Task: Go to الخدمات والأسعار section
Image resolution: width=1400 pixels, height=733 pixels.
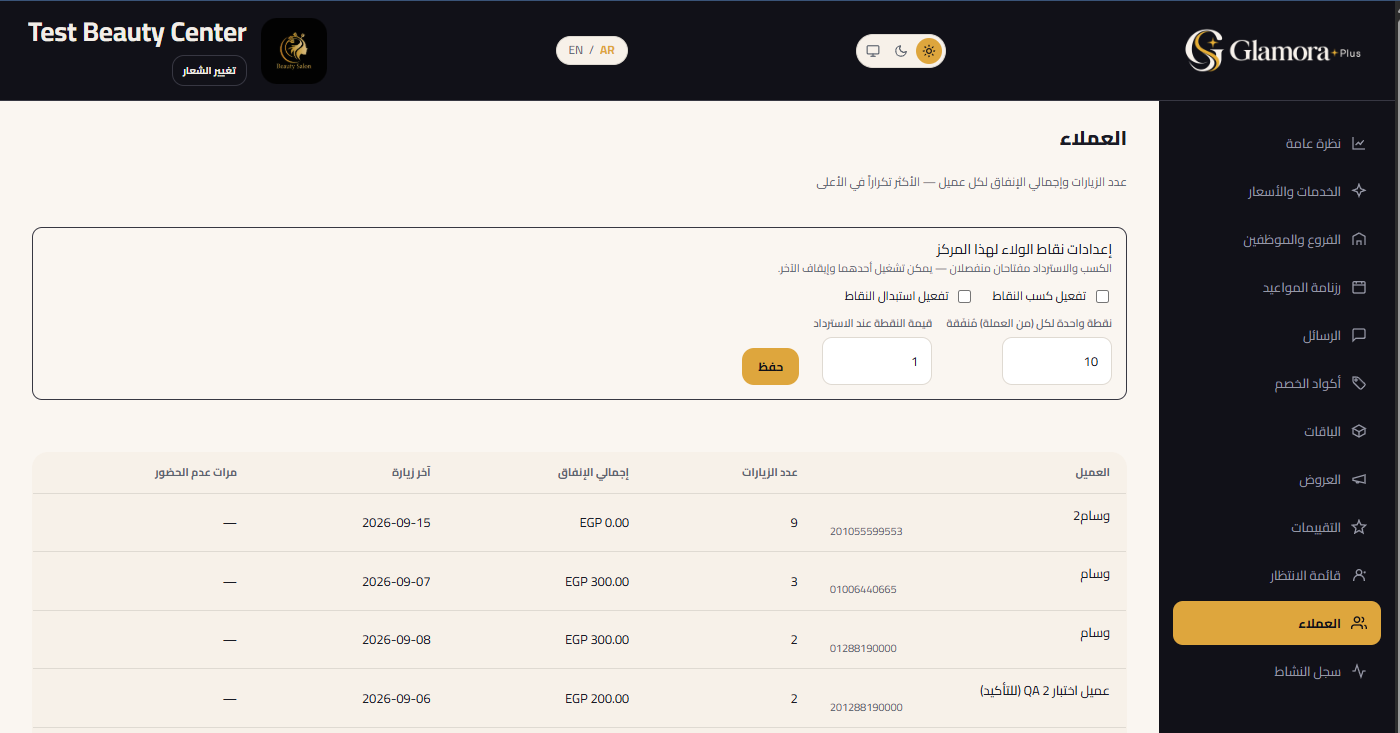Action: tap(1276, 192)
